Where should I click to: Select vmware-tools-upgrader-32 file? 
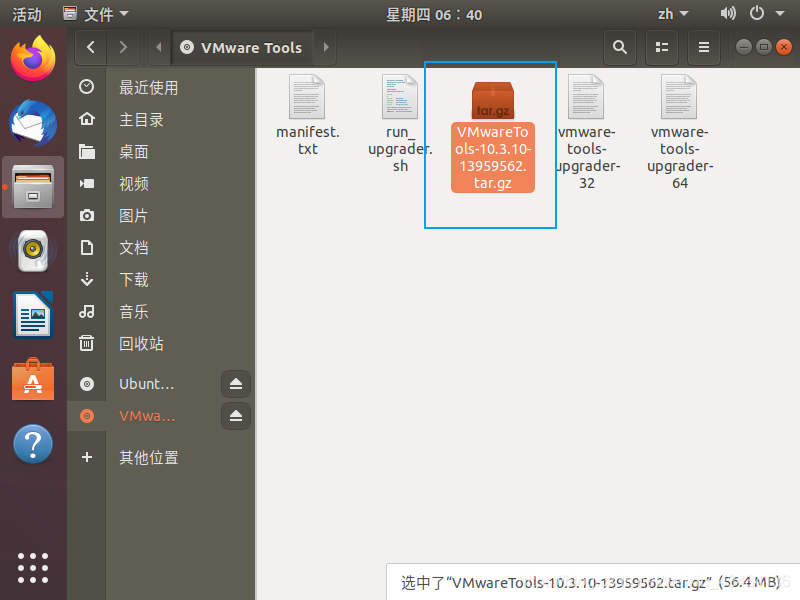click(587, 132)
